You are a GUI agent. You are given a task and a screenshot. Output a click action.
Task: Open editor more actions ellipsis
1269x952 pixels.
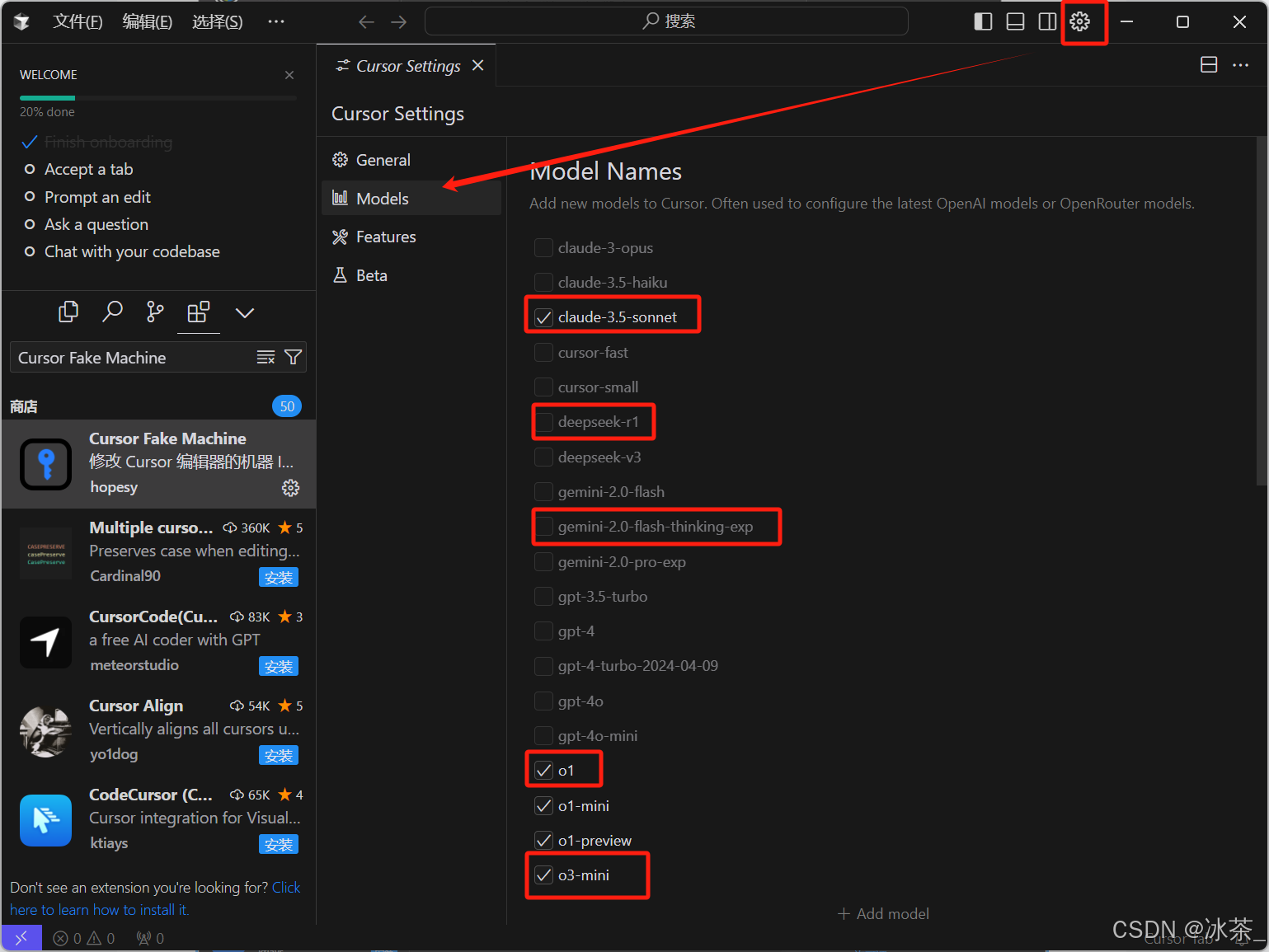(x=1240, y=65)
